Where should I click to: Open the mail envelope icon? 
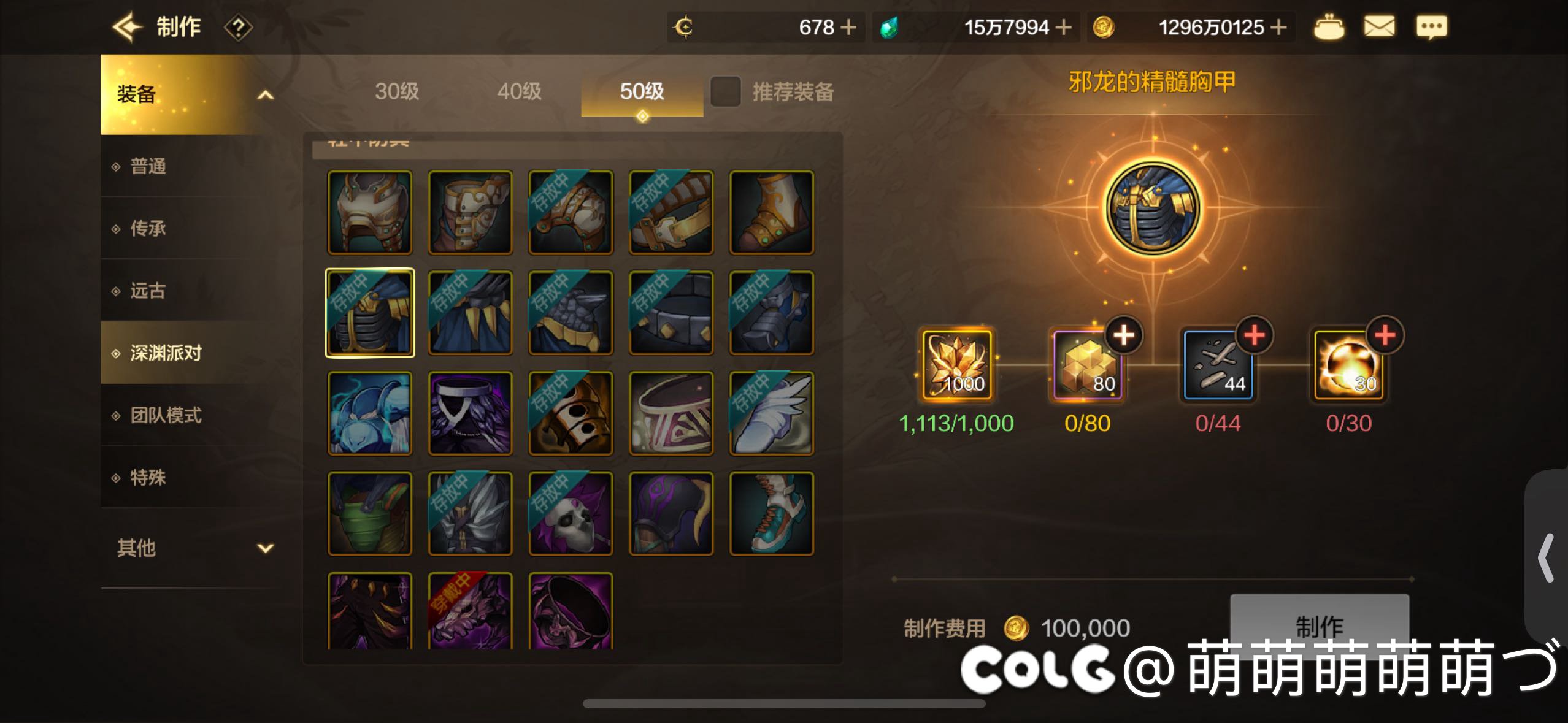1379,26
